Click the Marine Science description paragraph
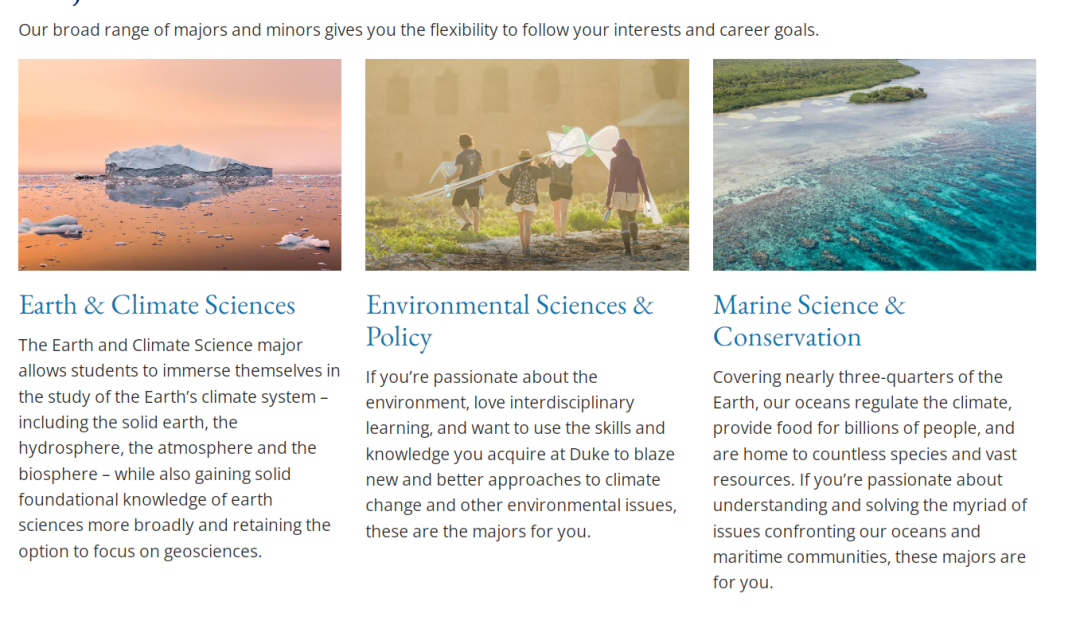 pos(870,479)
